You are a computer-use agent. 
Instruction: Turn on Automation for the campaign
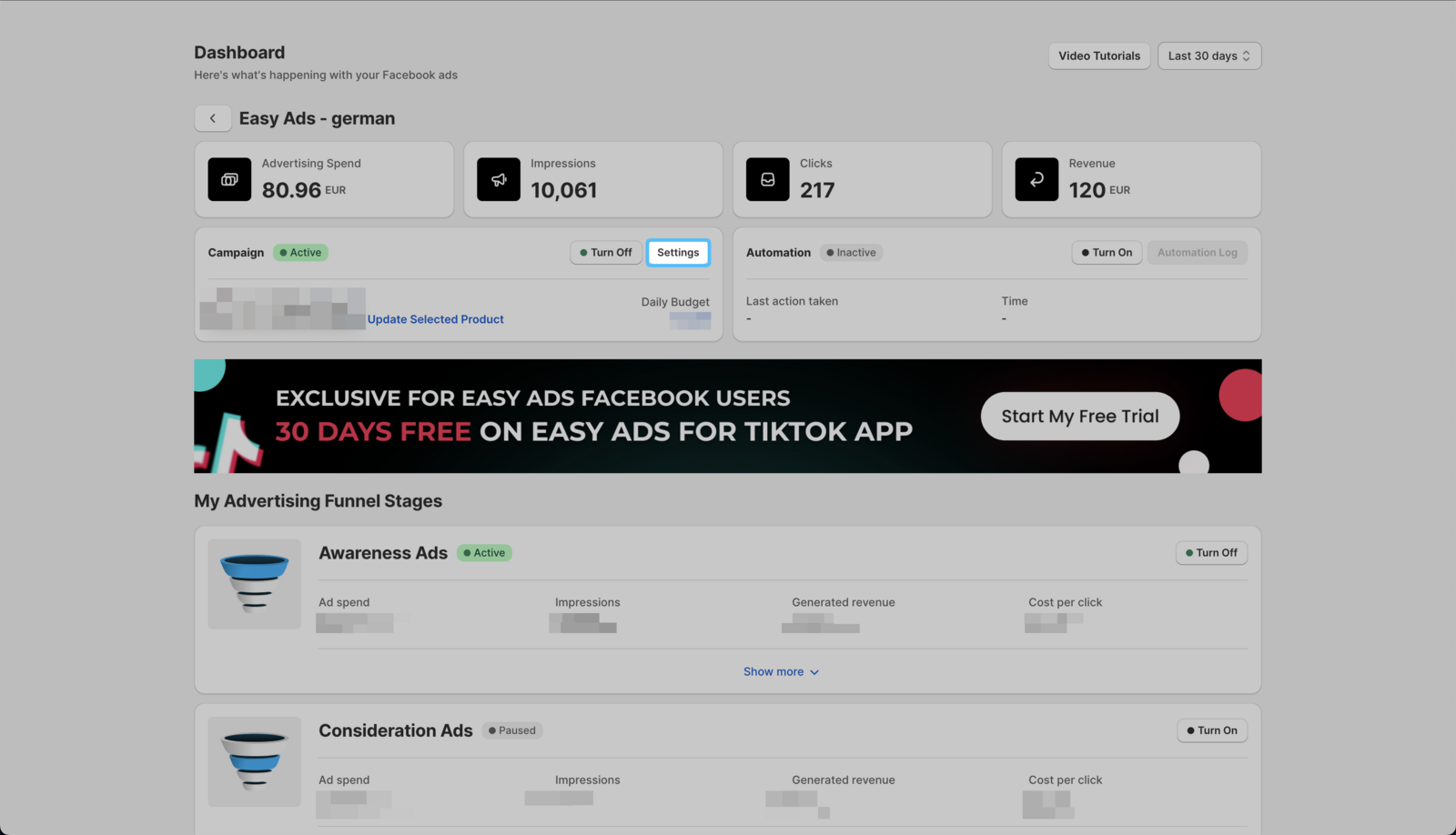(1107, 252)
